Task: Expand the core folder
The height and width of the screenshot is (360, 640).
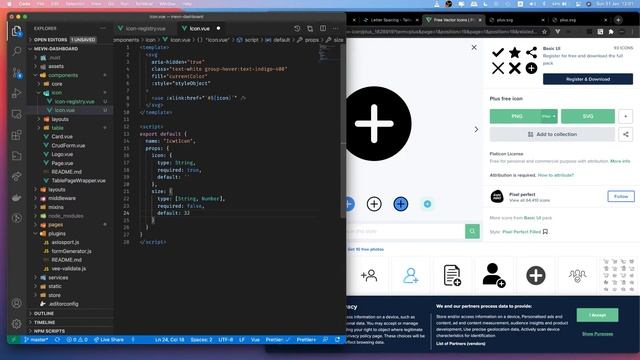Action: tap(39, 84)
